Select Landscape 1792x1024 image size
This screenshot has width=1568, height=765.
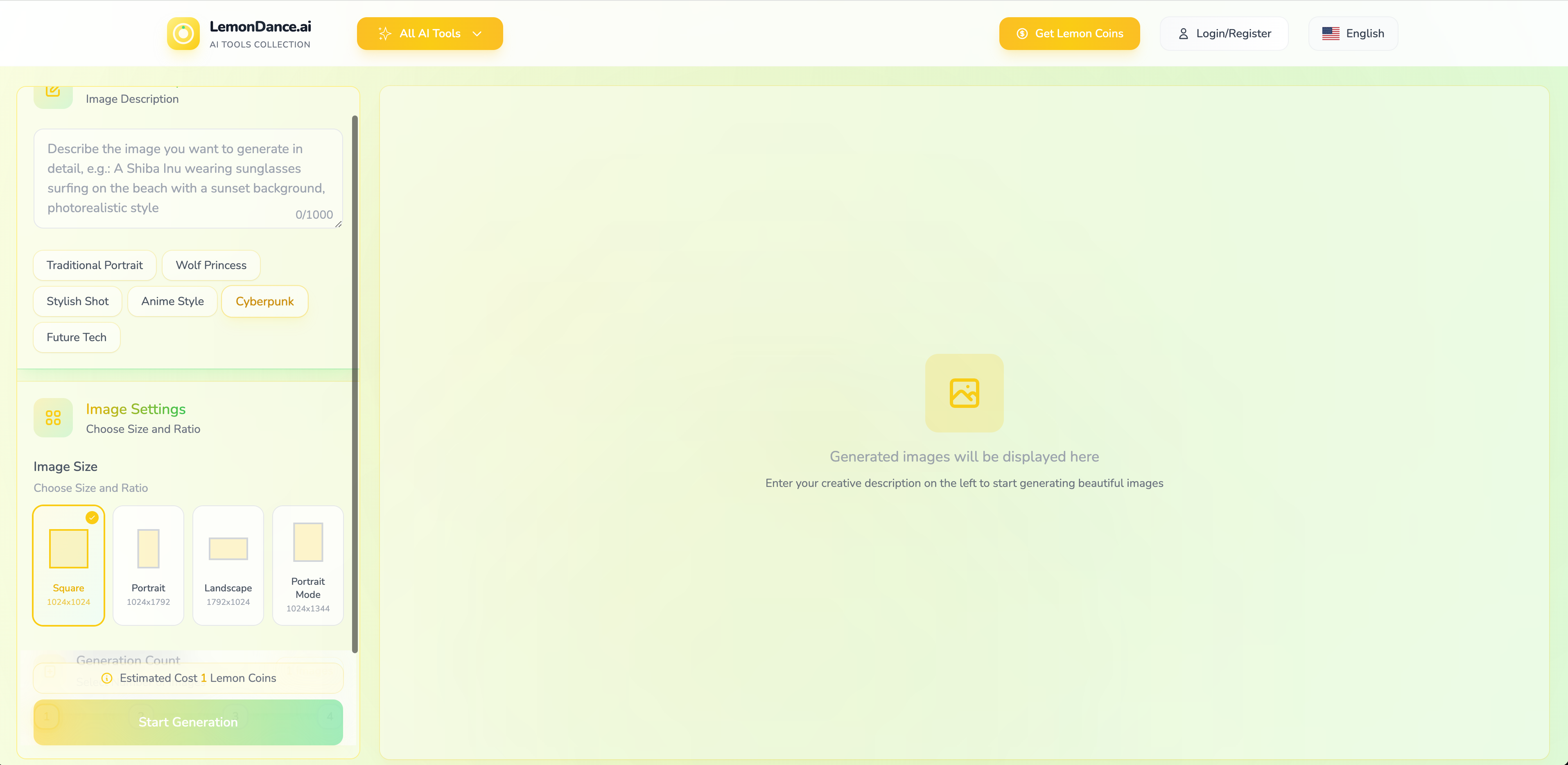tap(228, 565)
